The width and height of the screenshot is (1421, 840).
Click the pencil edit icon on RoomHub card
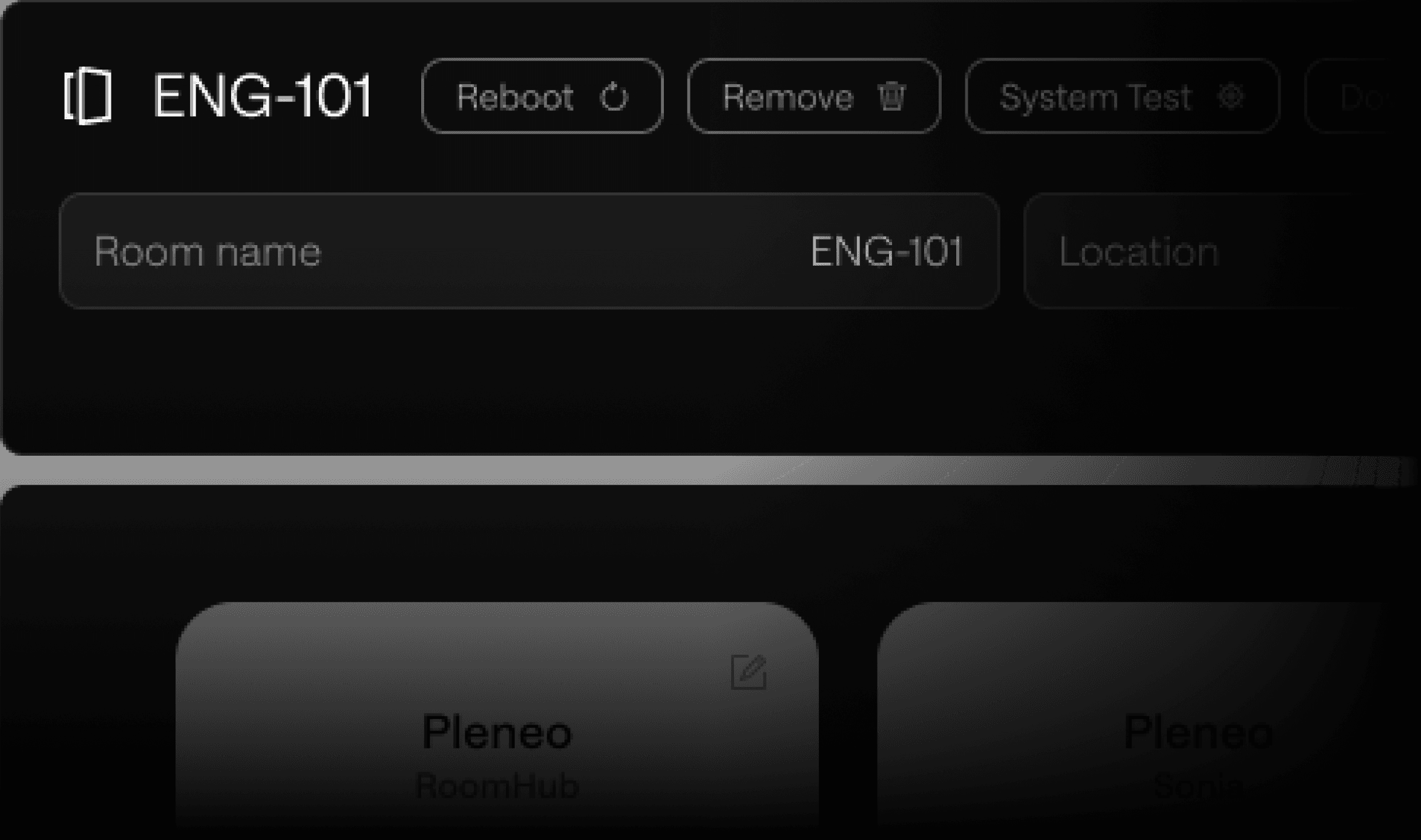point(749,671)
